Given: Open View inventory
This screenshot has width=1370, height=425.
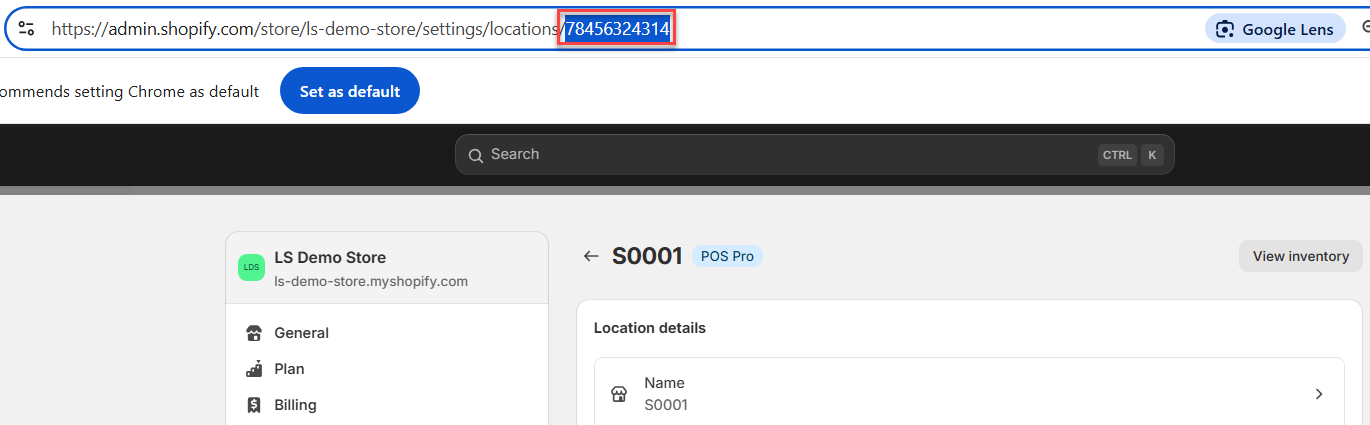Looking at the screenshot, I should pos(1300,256).
